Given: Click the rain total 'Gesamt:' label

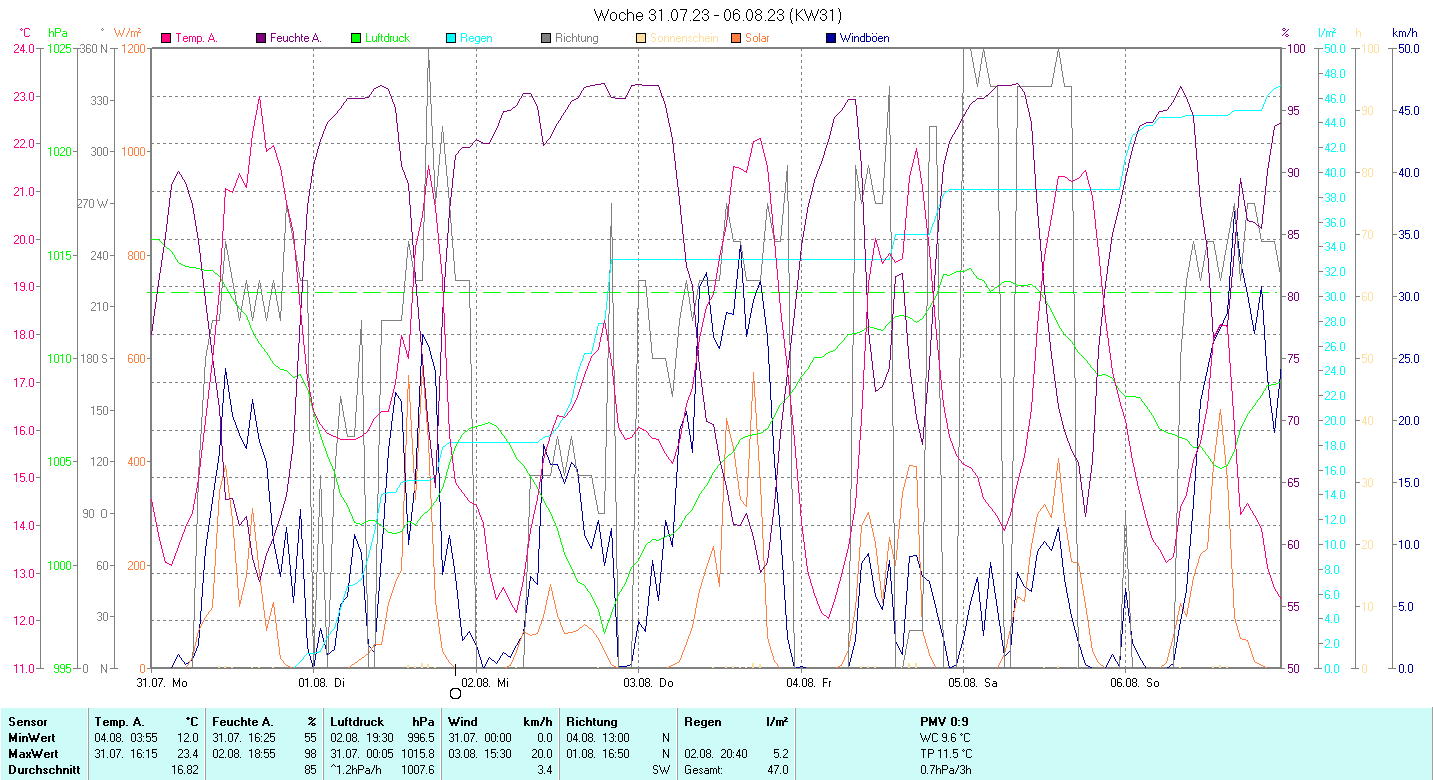Looking at the screenshot, I should coord(704,769).
